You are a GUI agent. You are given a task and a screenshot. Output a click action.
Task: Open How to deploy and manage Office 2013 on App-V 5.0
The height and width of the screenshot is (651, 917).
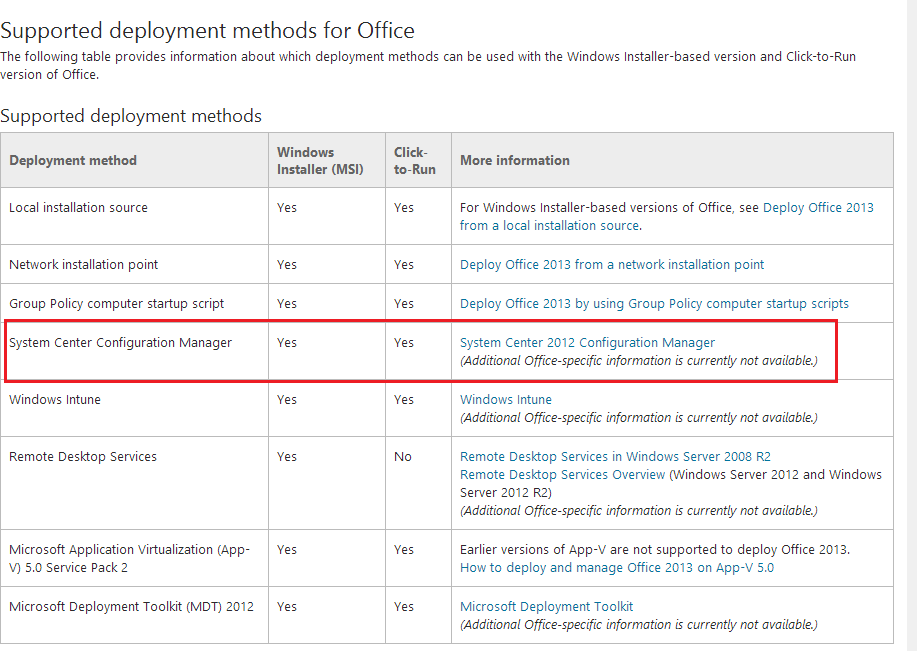[x=616, y=568]
